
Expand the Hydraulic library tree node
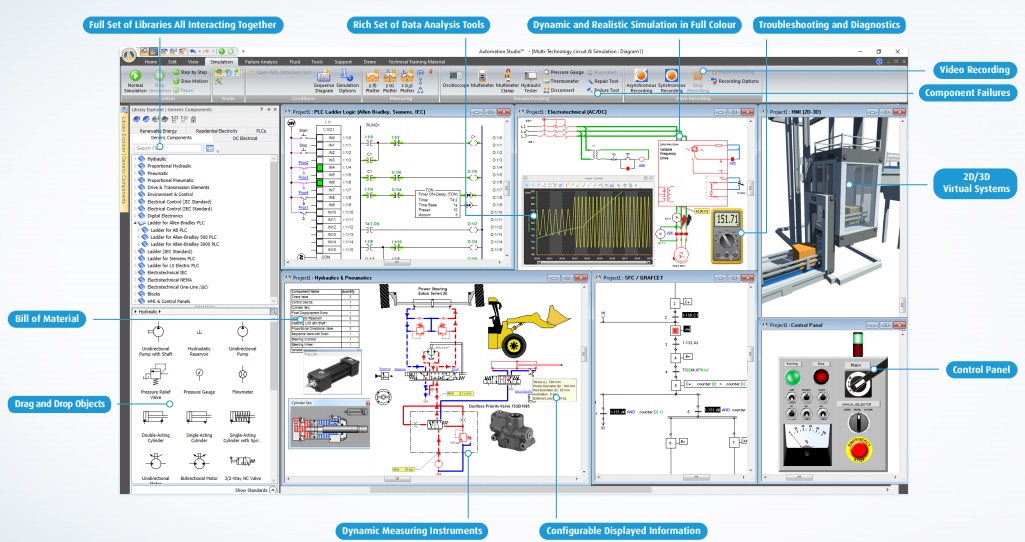134,158
